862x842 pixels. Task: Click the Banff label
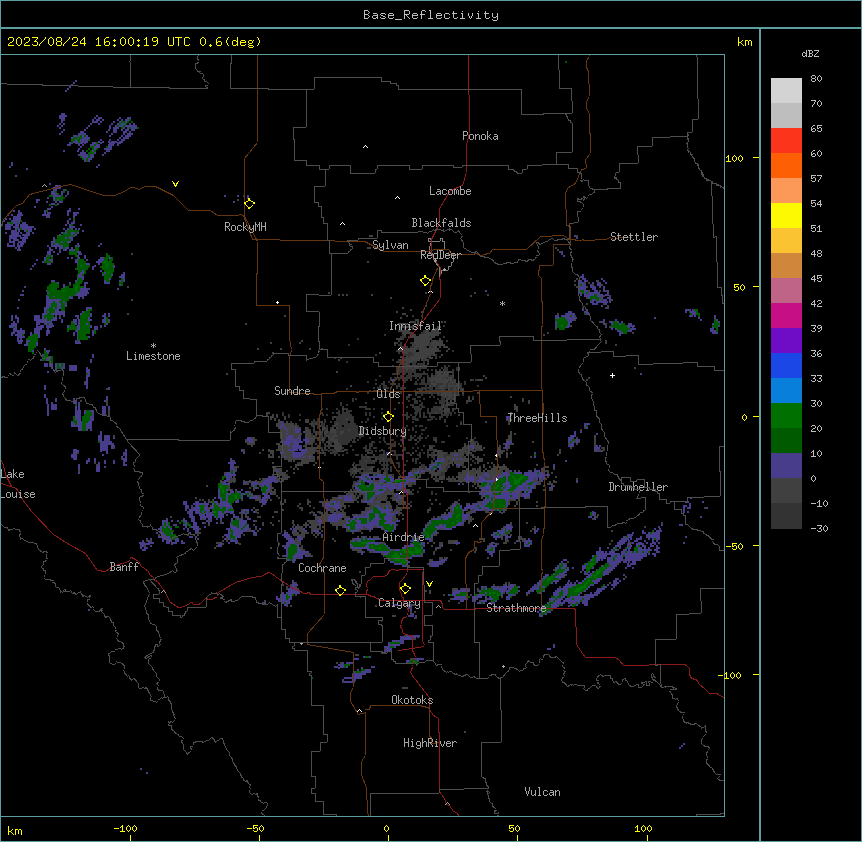(x=124, y=567)
